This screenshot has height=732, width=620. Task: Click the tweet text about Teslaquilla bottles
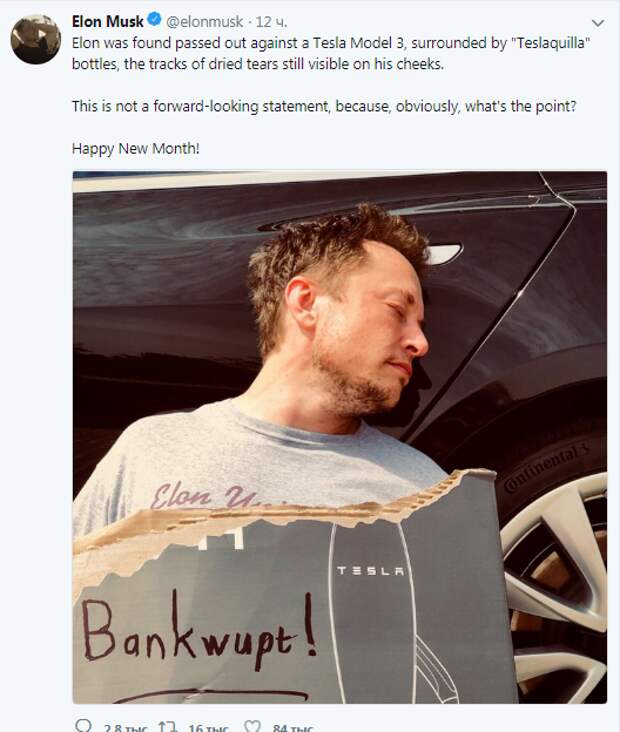point(331,53)
